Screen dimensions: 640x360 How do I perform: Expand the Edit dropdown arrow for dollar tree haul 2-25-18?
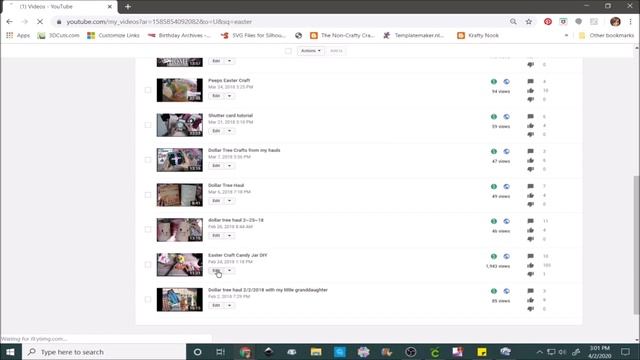coord(229,236)
